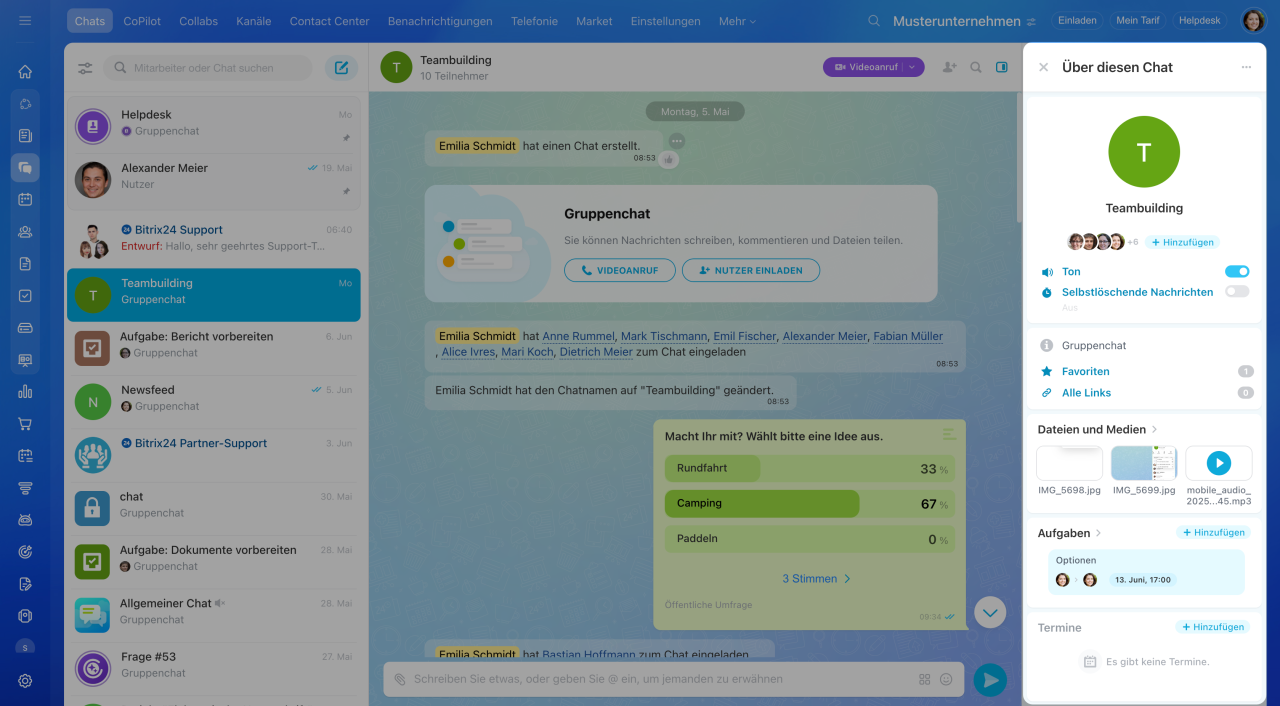Open the chat list filter settings icon

pos(85,68)
